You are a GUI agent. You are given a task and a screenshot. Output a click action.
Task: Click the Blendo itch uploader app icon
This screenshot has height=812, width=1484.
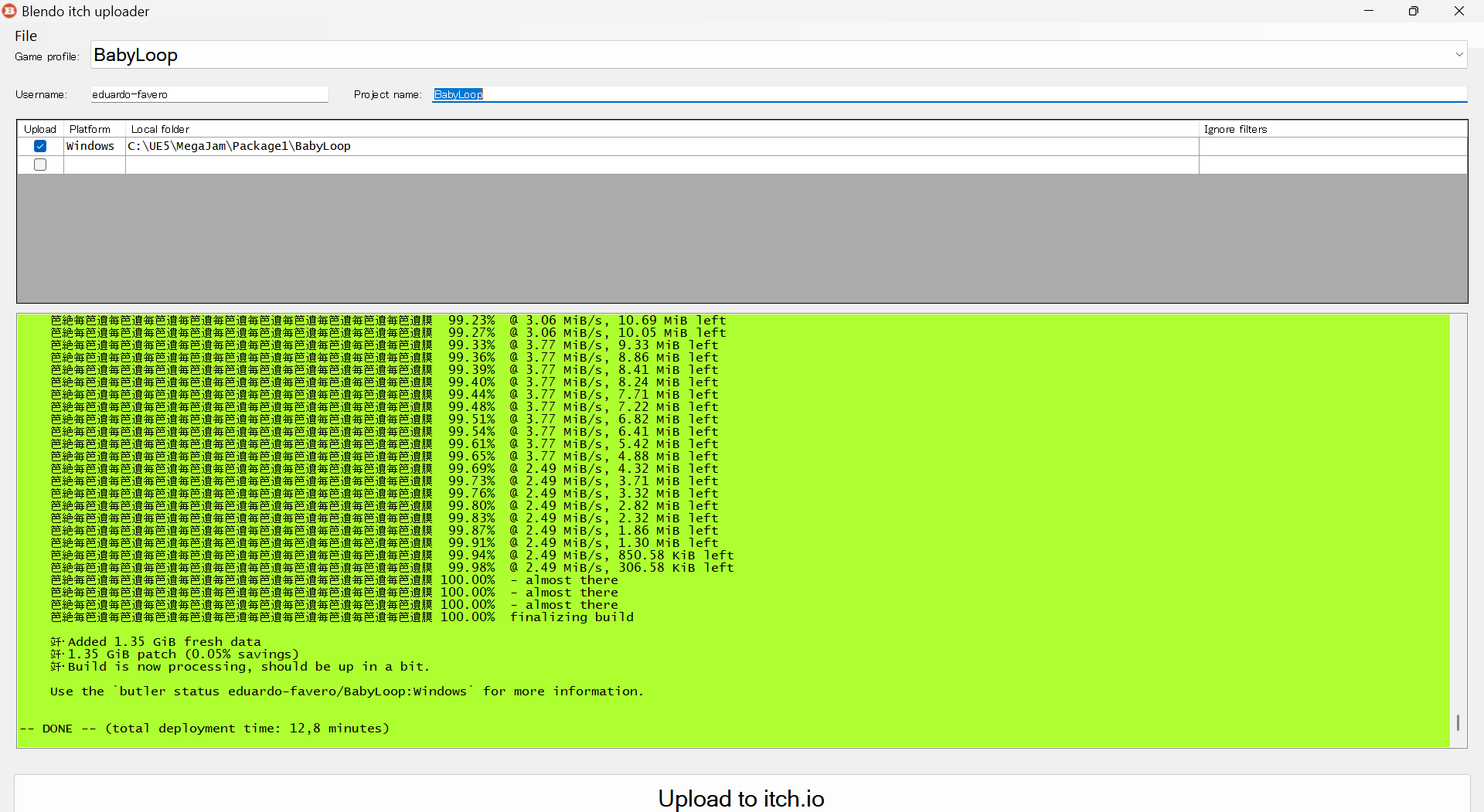pyautogui.click(x=9, y=11)
